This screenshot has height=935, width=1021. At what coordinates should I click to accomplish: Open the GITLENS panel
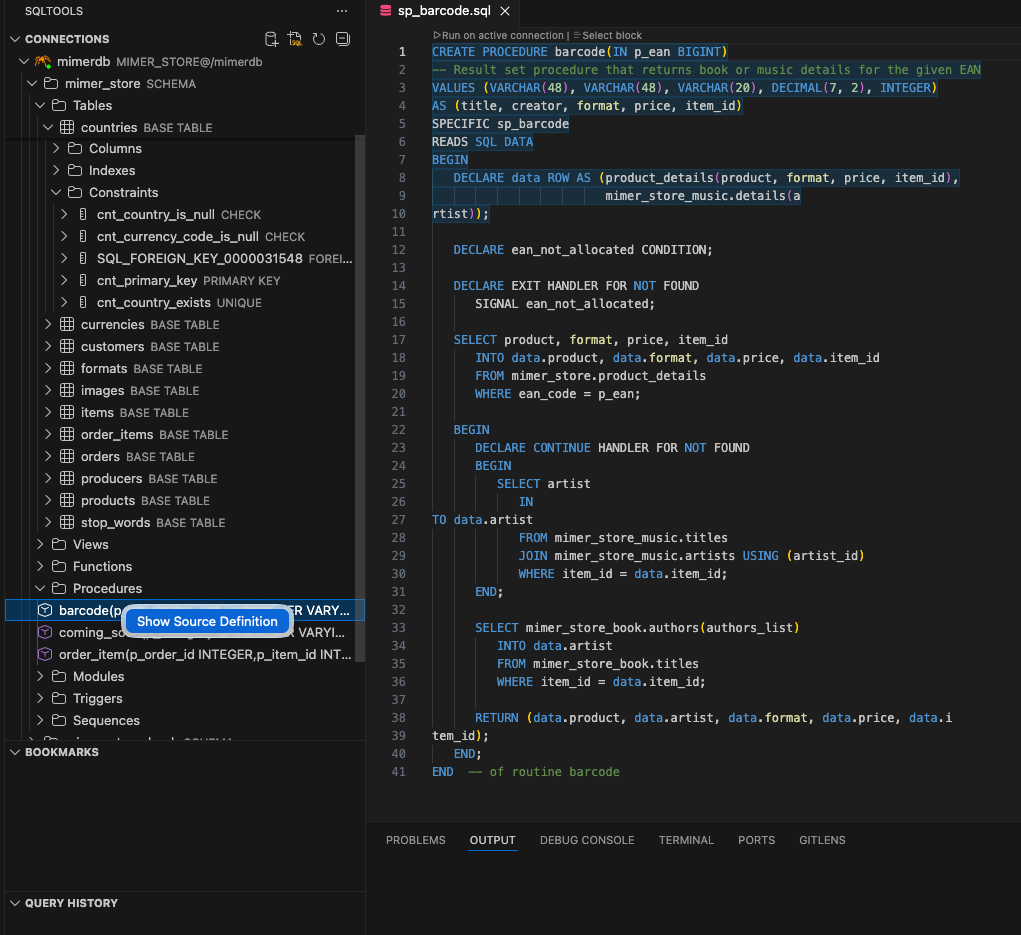coord(822,840)
